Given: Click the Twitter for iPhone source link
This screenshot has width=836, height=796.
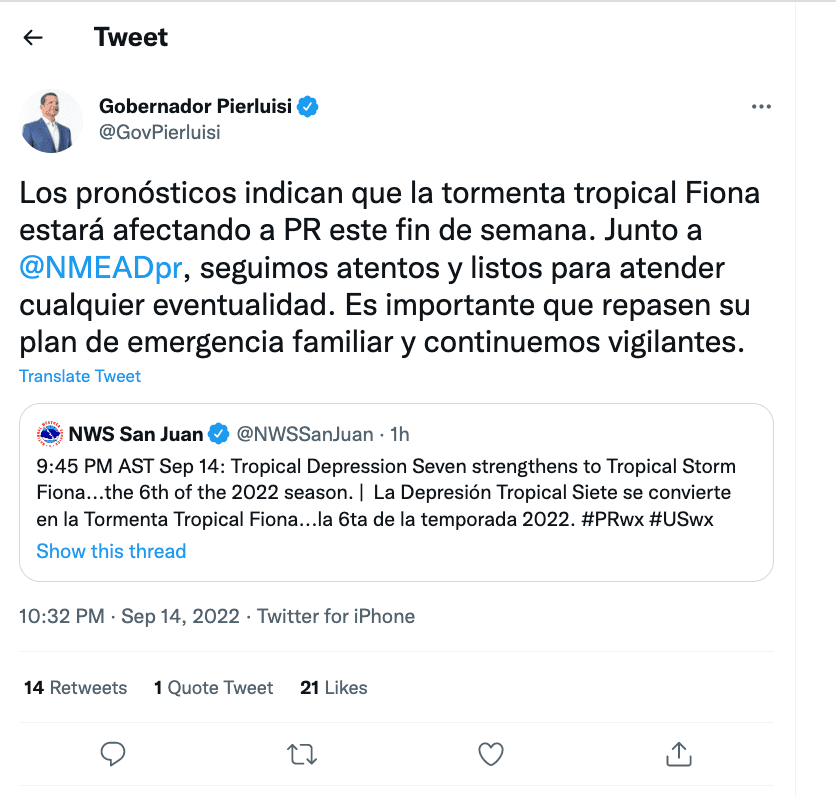Looking at the screenshot, I should pyautogui.click(x=336, y=616).
